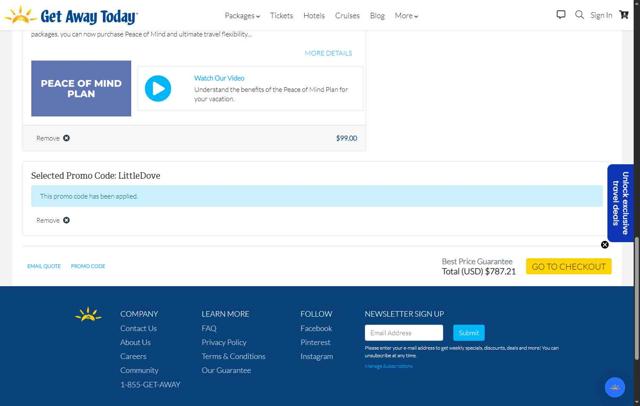
Task: Go to Get Away Today logo home
Action: click(x=72, y=16)
